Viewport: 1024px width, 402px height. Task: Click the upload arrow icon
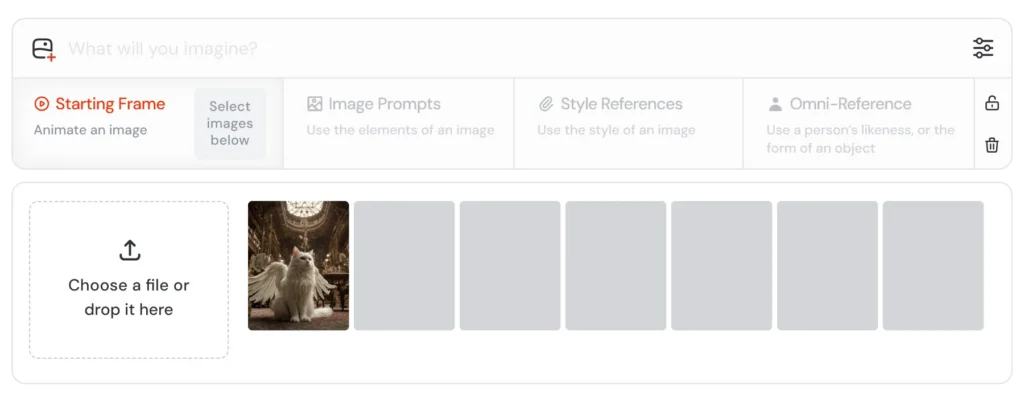click(x=129, y=250)
